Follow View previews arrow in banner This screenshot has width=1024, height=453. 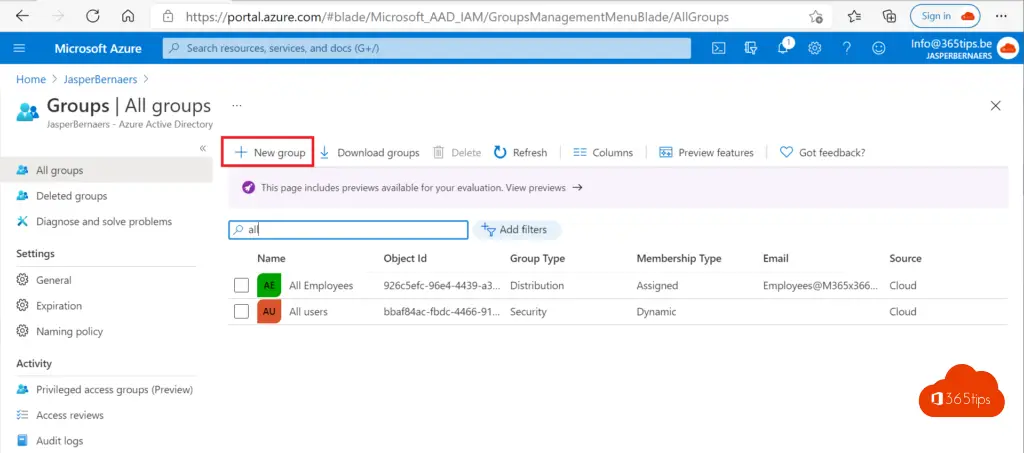[x=577, y=187]
